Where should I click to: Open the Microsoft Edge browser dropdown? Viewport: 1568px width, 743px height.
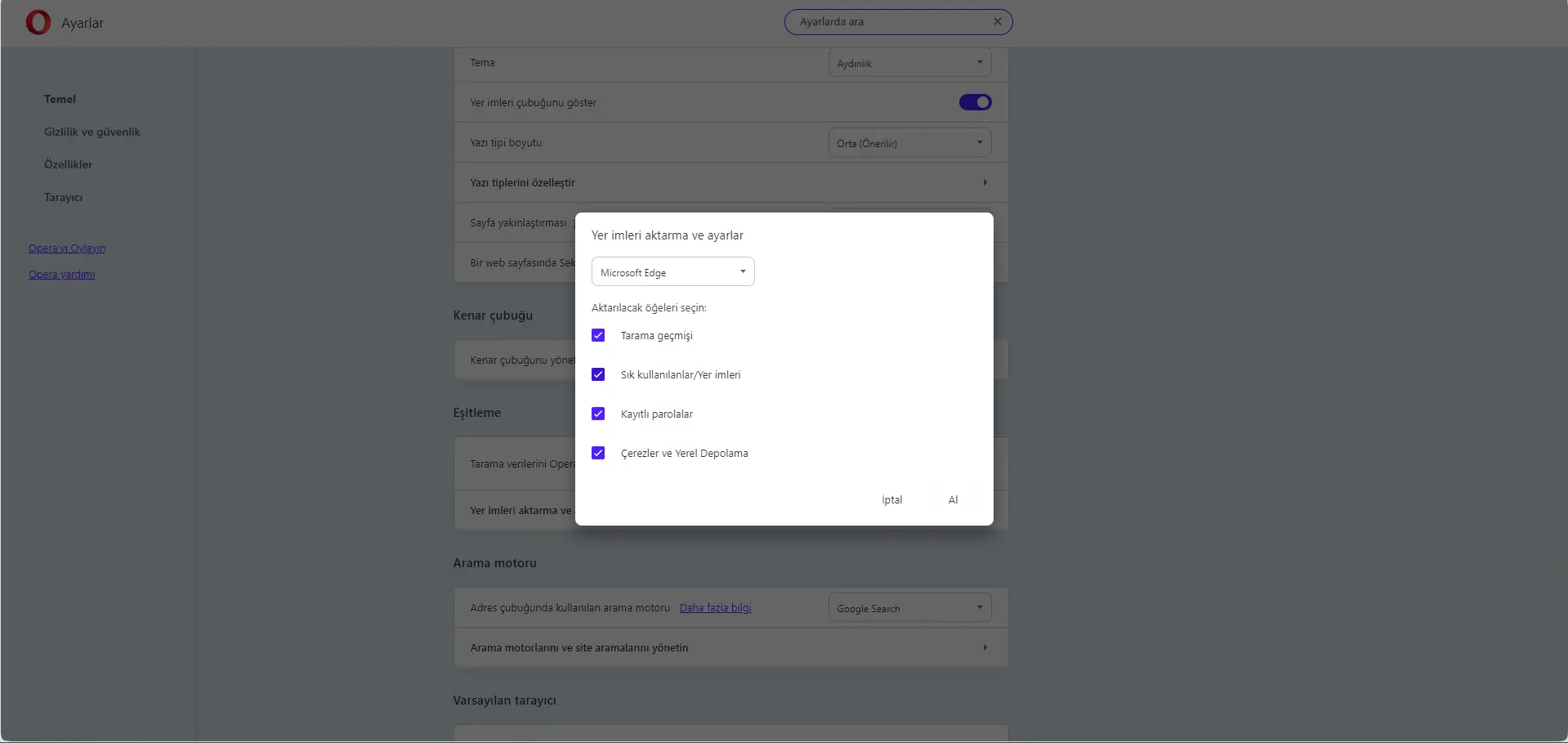tap(672, 272)
